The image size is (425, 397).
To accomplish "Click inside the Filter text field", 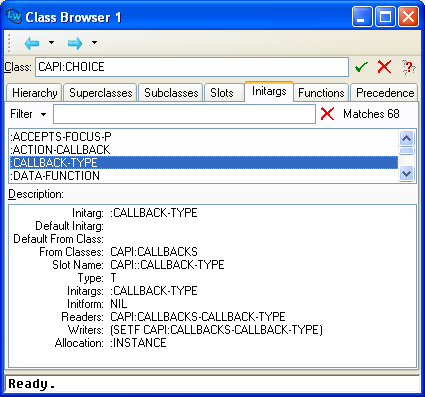I will (184, 114).
